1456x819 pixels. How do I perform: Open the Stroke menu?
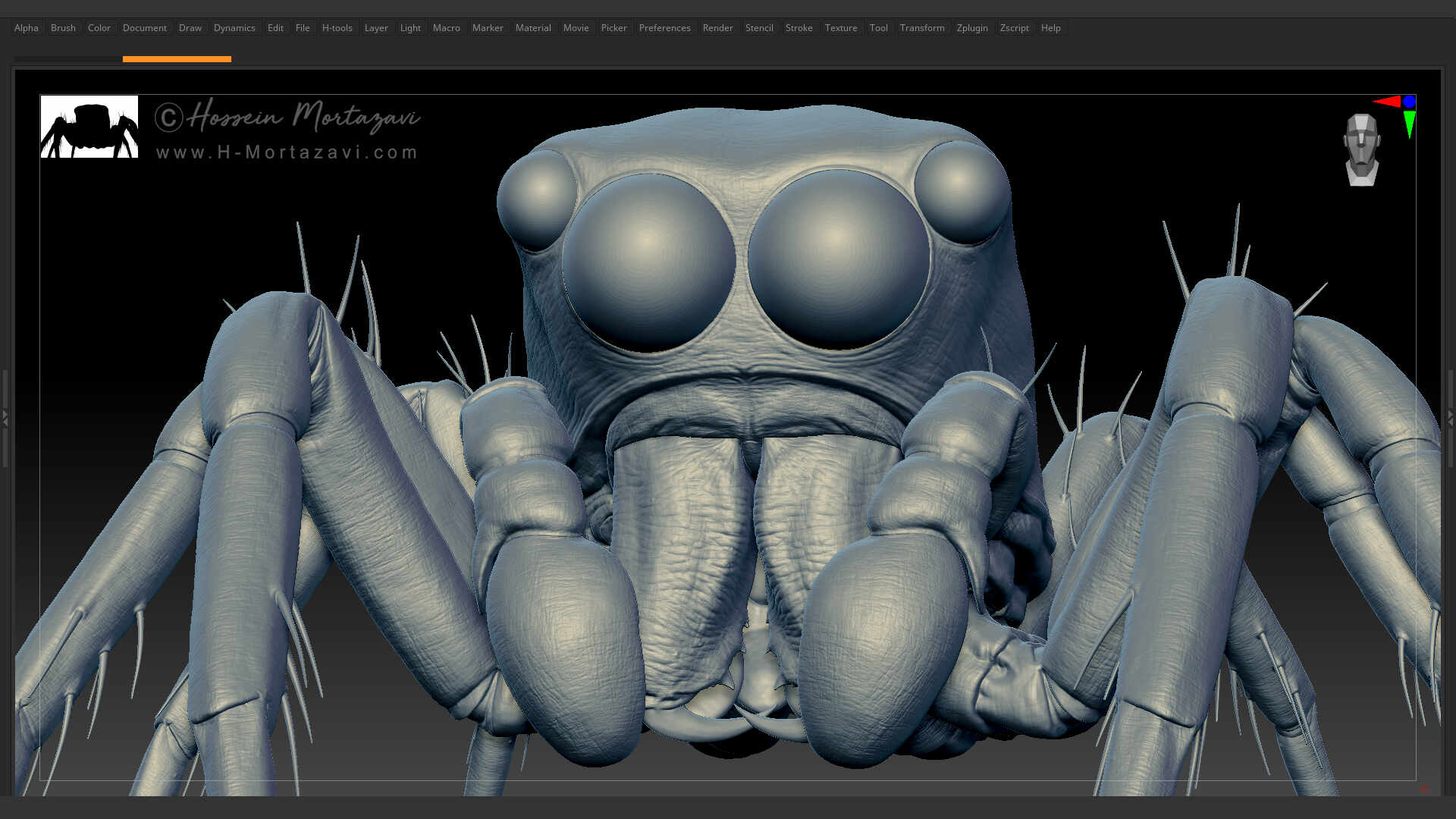(799, 28)
